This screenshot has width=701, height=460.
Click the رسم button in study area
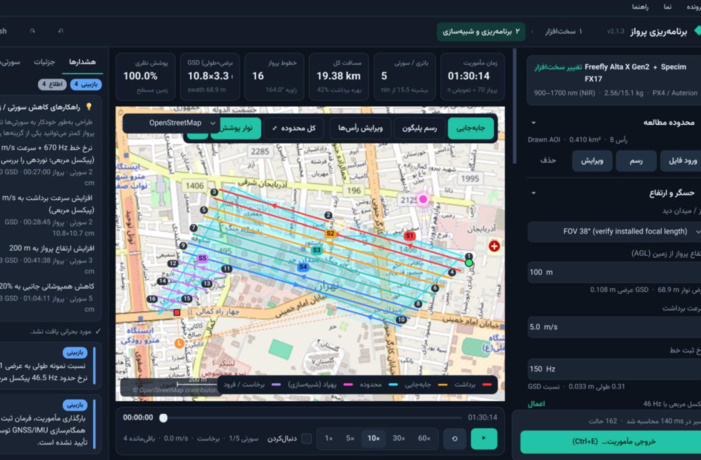coord(636,161)
